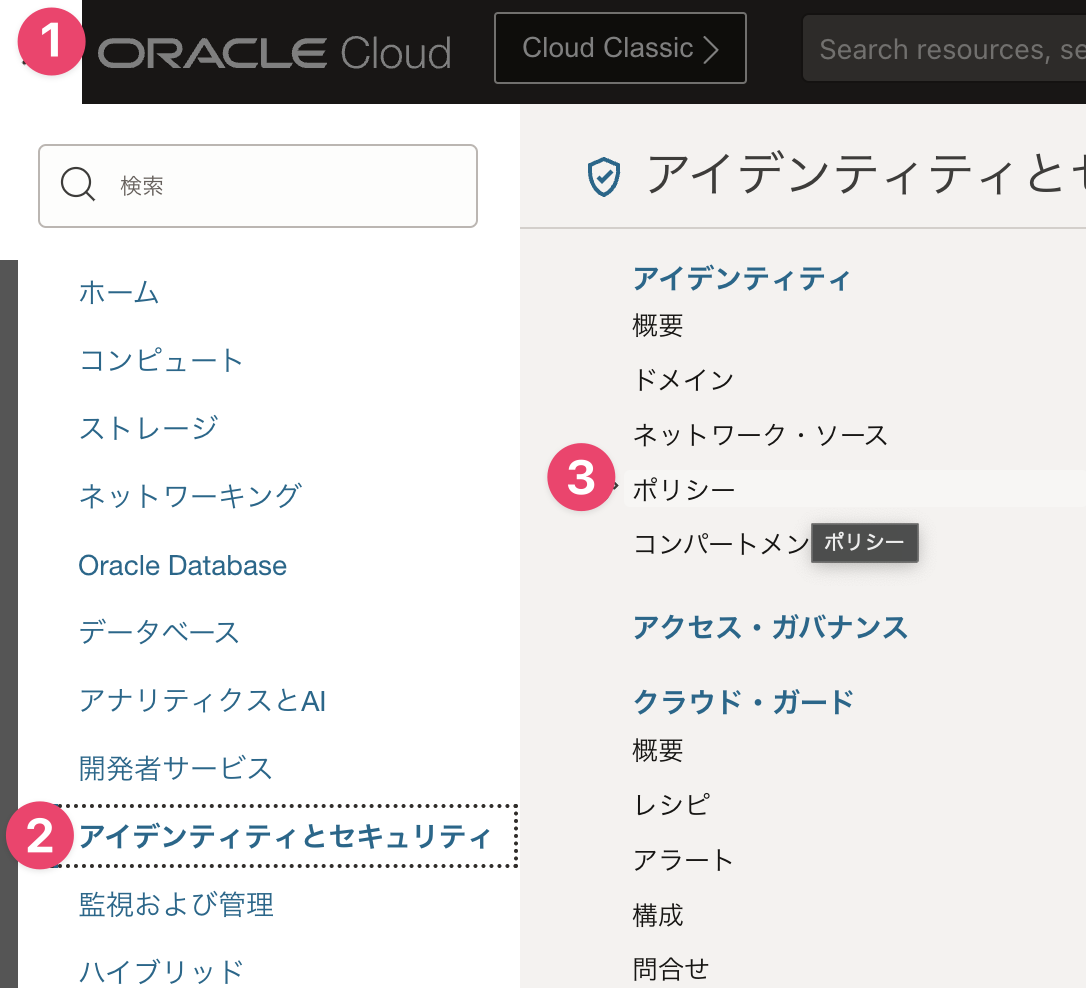Open the ネットワーク・ソース link
1086x988 pixels.
coord(760,435)
